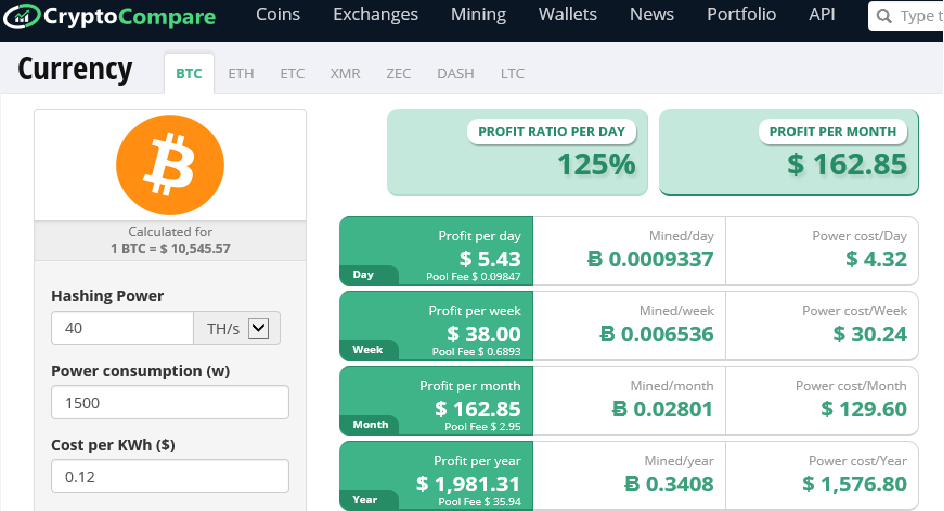This screenshot has height=511, width=944.
Task: Click the Power consumption input field
Action: tap(170, 402)
